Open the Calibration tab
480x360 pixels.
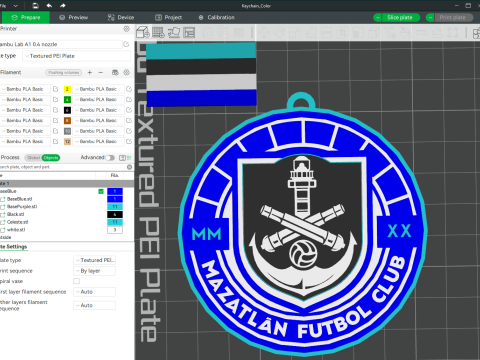pyautogui.click(x=217, y=17)
